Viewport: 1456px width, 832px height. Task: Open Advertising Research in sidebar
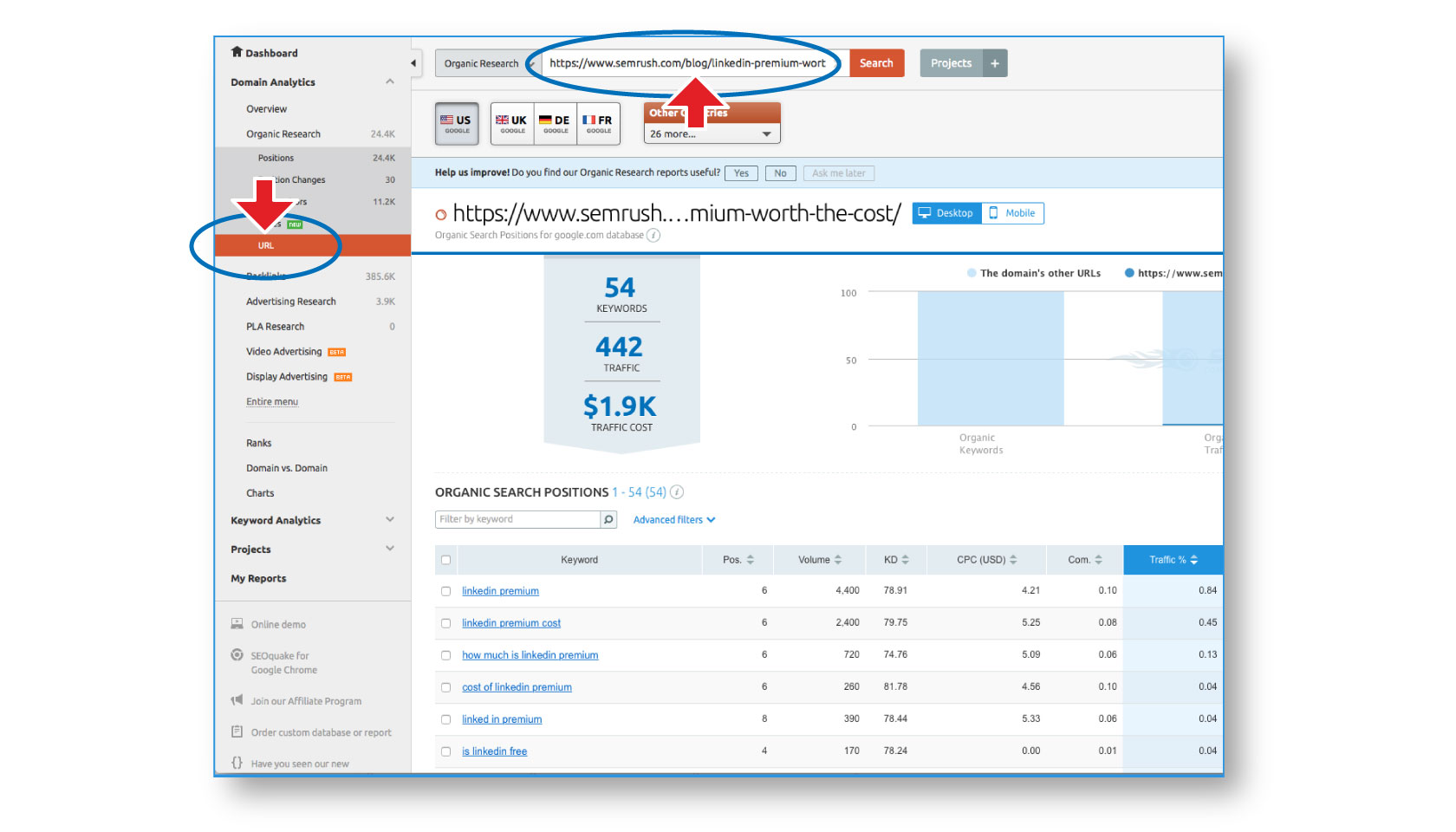point(291,302)
